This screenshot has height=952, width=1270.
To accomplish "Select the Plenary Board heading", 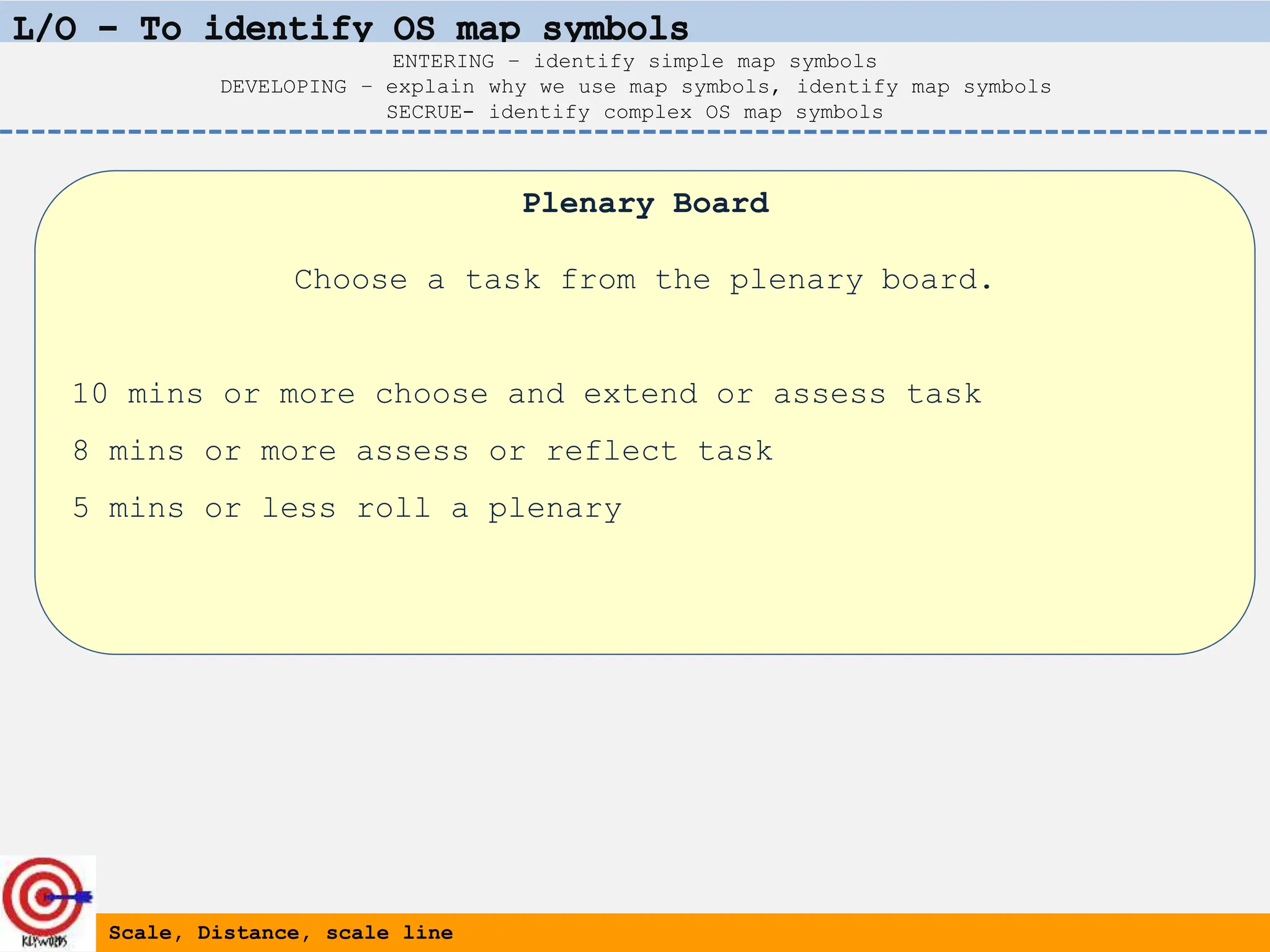I will click(645, 203).
